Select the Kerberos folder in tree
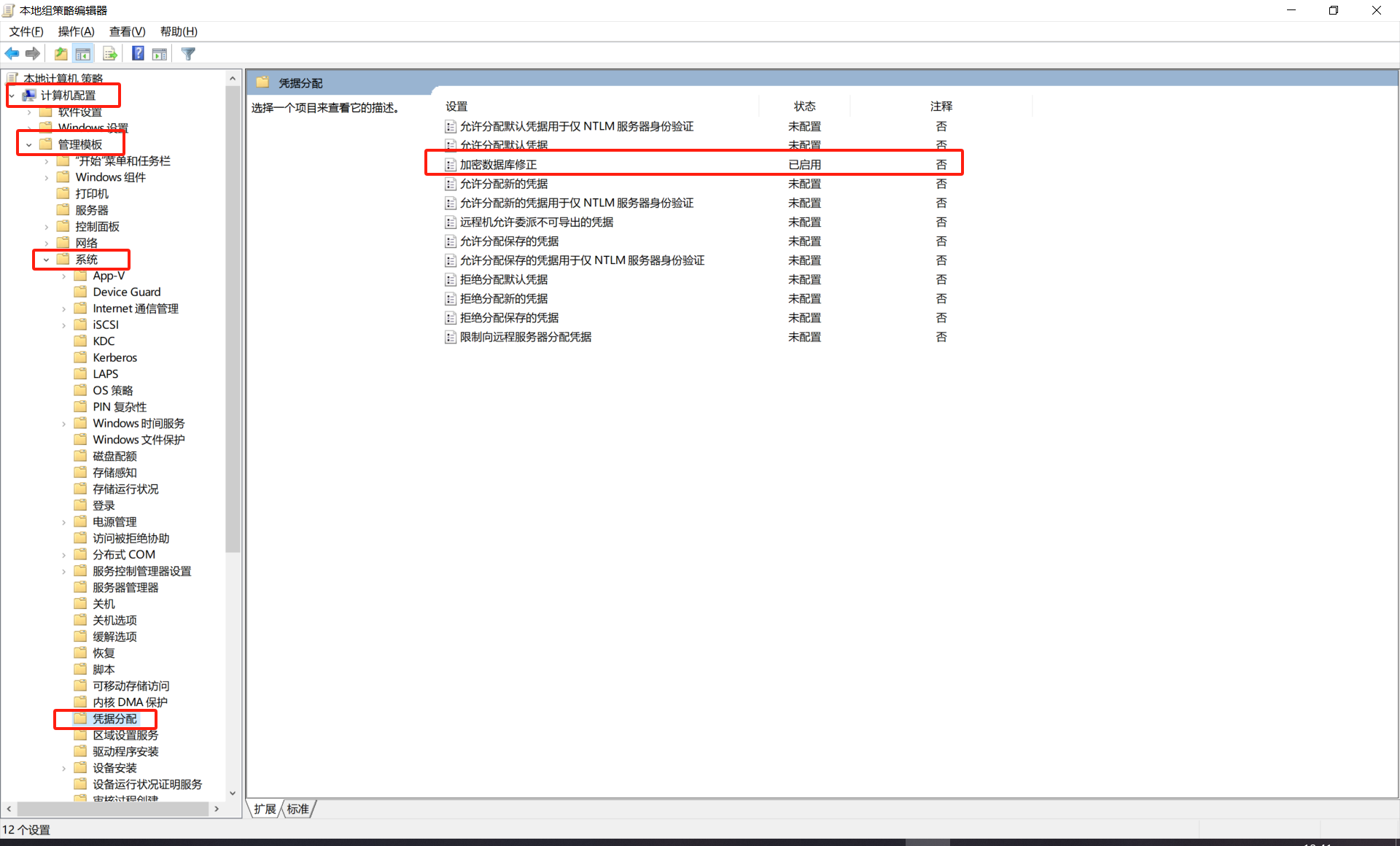The width and height of the screenshot is (1400, 846). point(114,357)
